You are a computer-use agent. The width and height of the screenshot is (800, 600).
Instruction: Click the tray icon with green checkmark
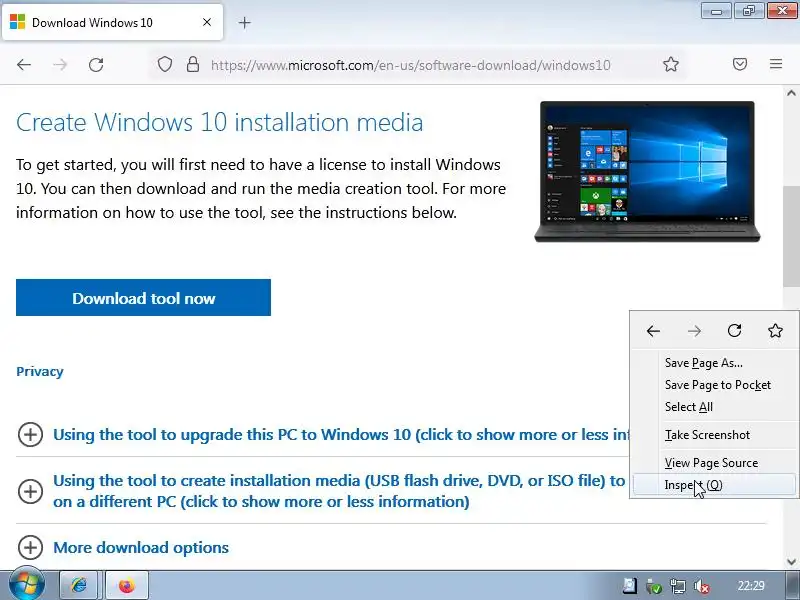[x=654, y=586]
